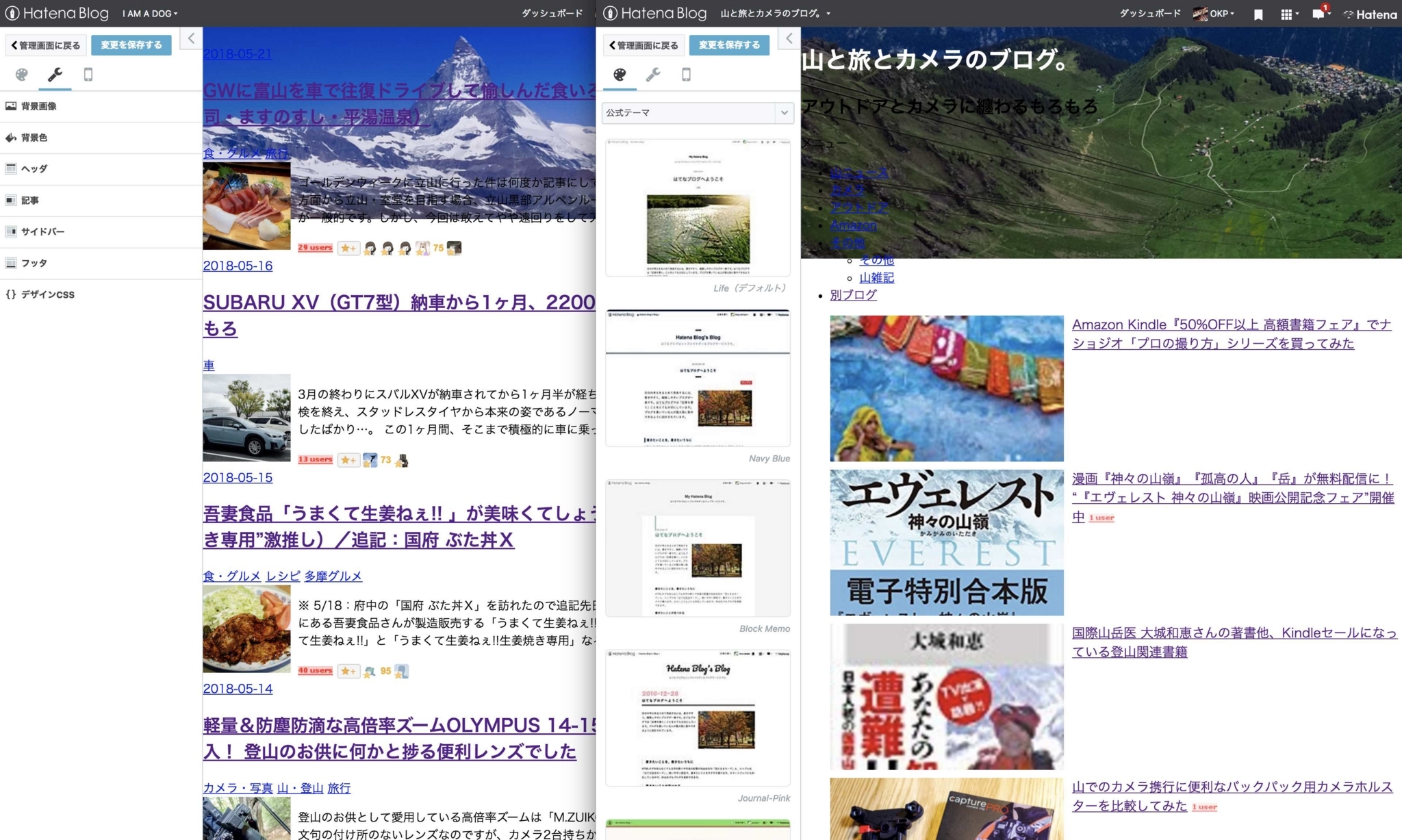Click the 車 category link
This screenshot has height=840, width=1402.
point(209,366)
